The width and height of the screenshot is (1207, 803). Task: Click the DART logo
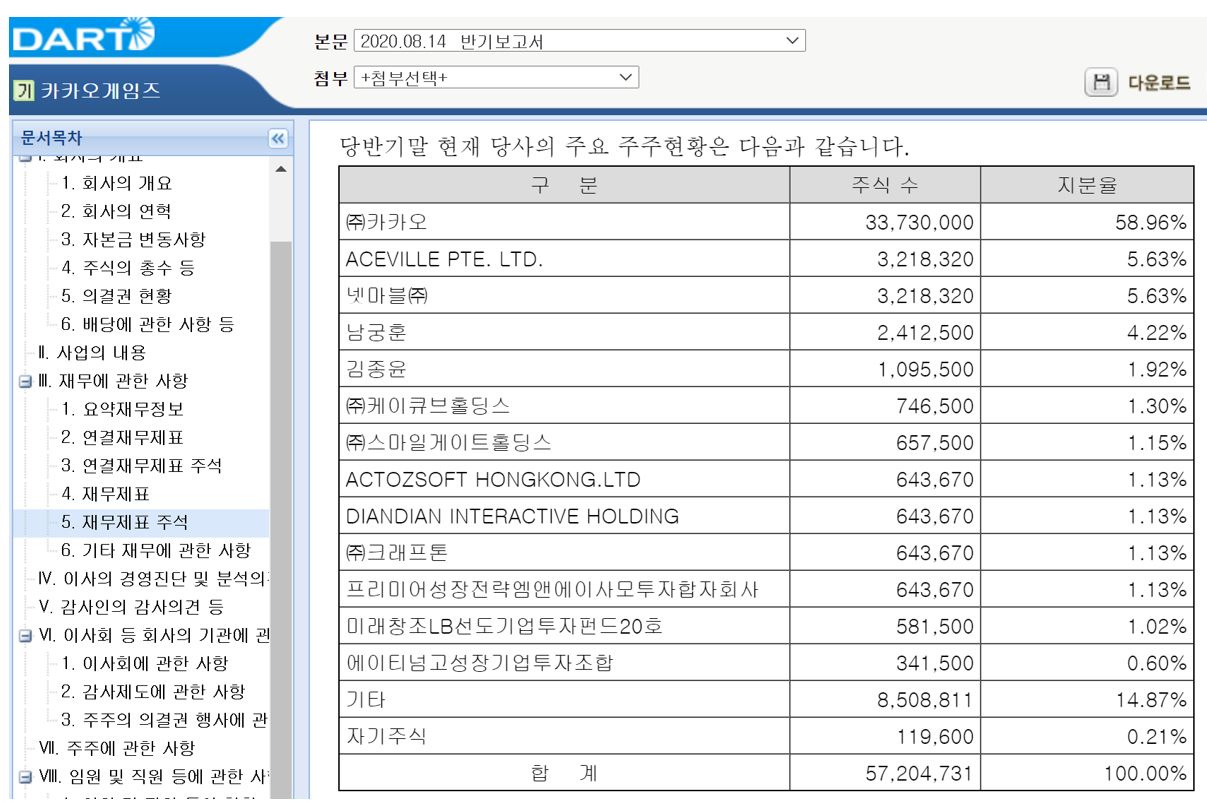click(x=83, y=36)
